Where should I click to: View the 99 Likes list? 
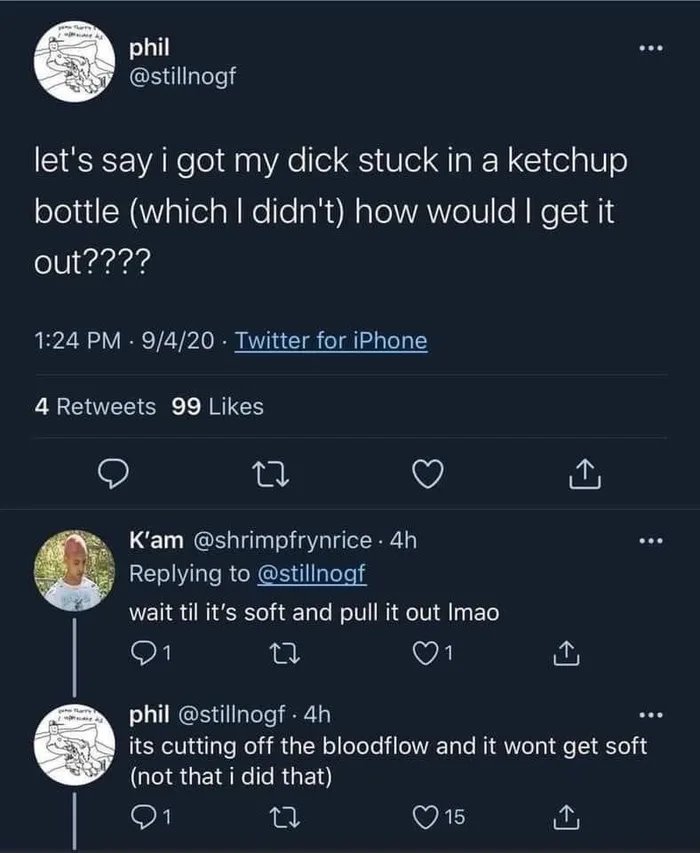[x=218, y=406]
